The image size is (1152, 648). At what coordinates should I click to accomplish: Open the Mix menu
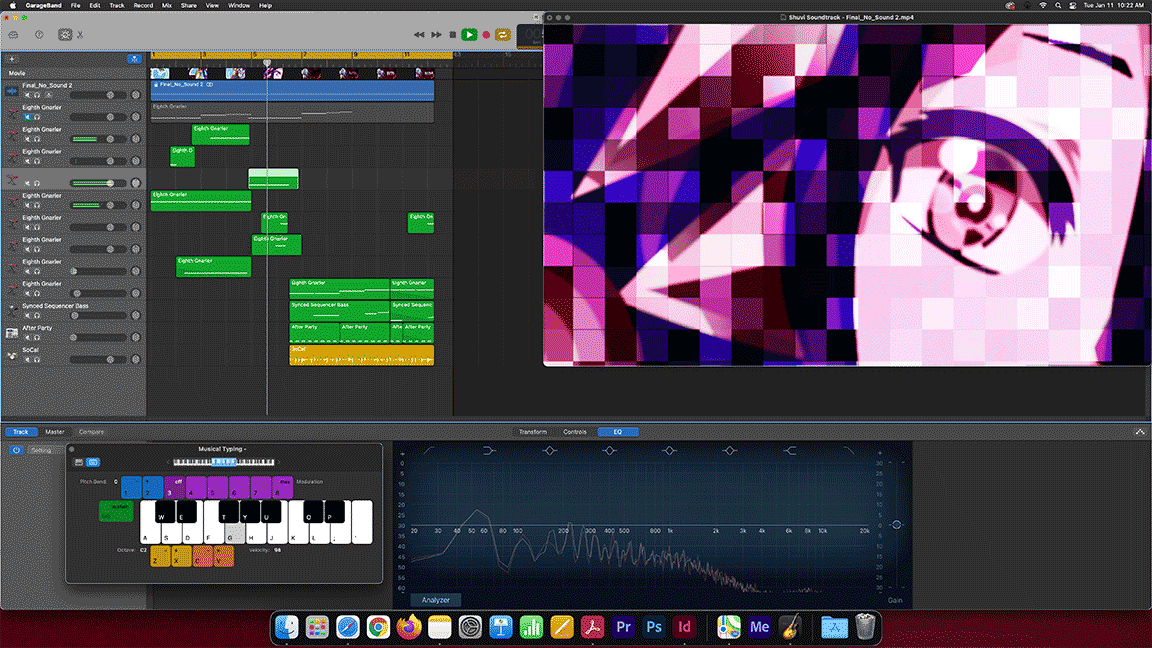point(167,5)
